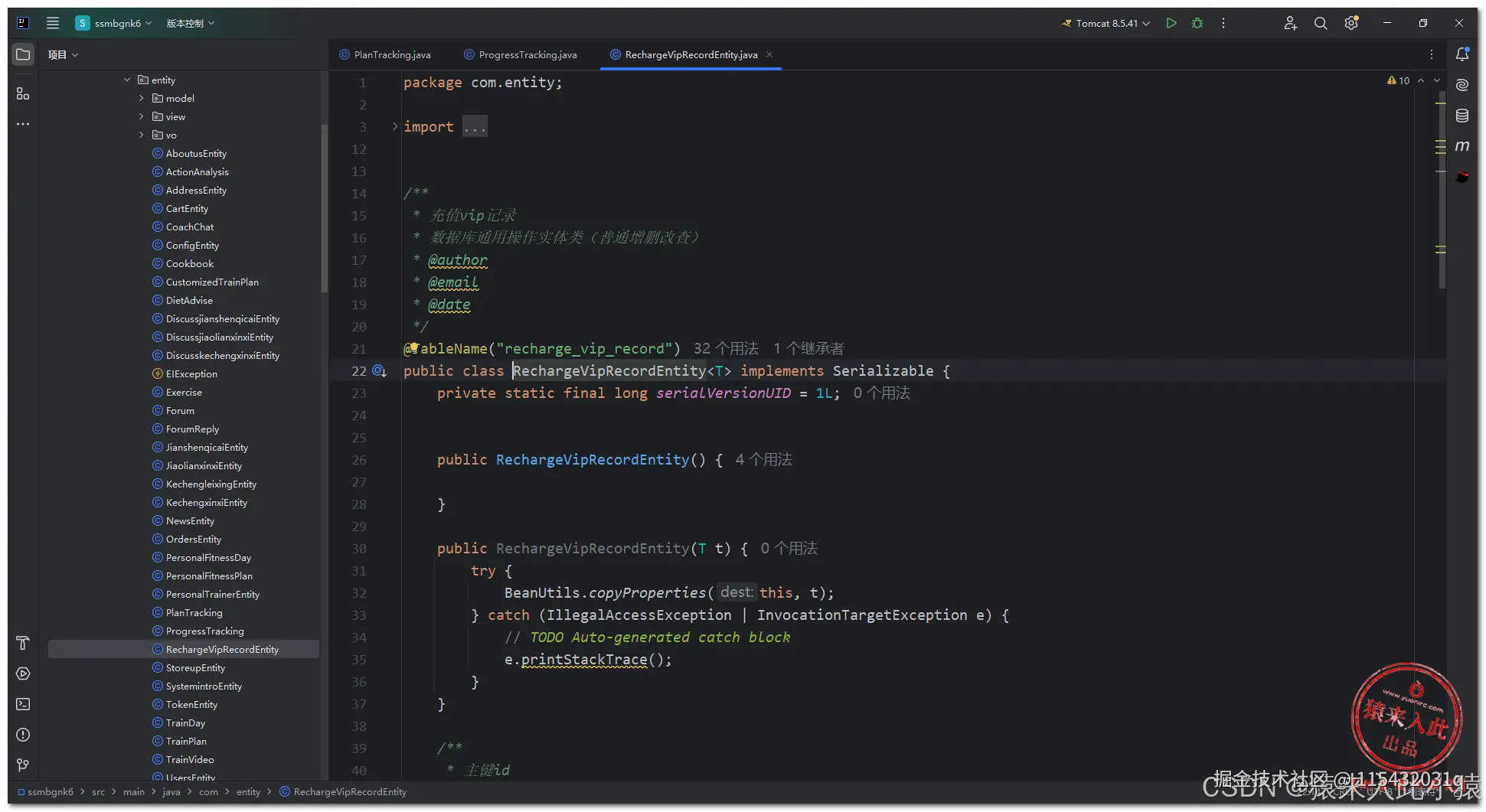Switch to the ProgressTracking.java tab
Screen dimensions: 1486x812
pos(527,54)
